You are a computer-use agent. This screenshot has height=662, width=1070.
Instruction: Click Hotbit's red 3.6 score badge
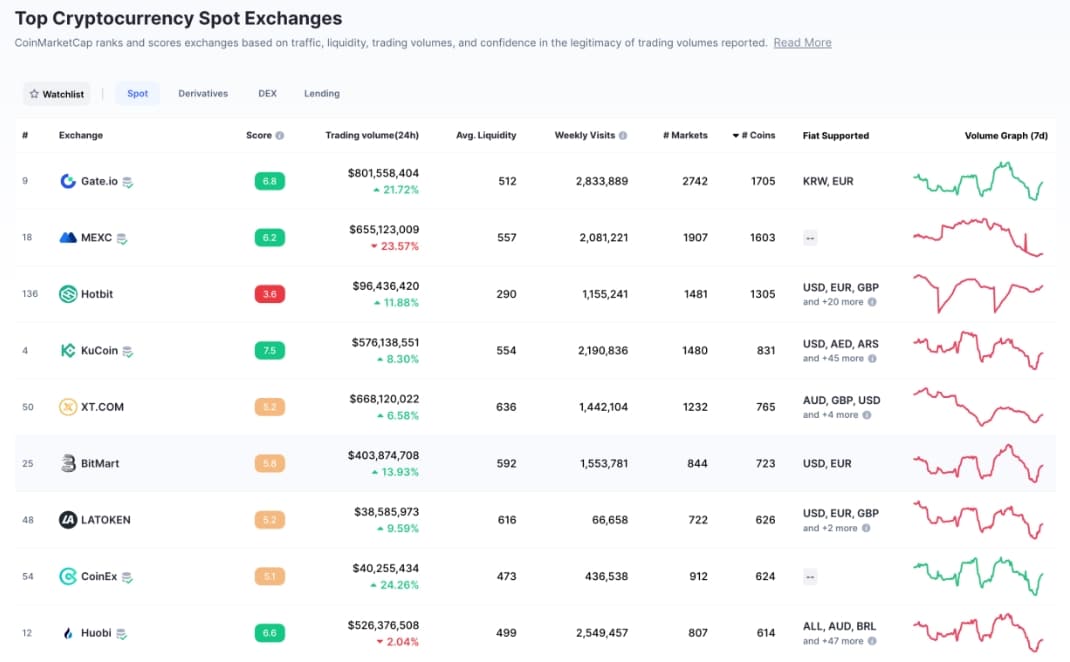coord(270,294)
